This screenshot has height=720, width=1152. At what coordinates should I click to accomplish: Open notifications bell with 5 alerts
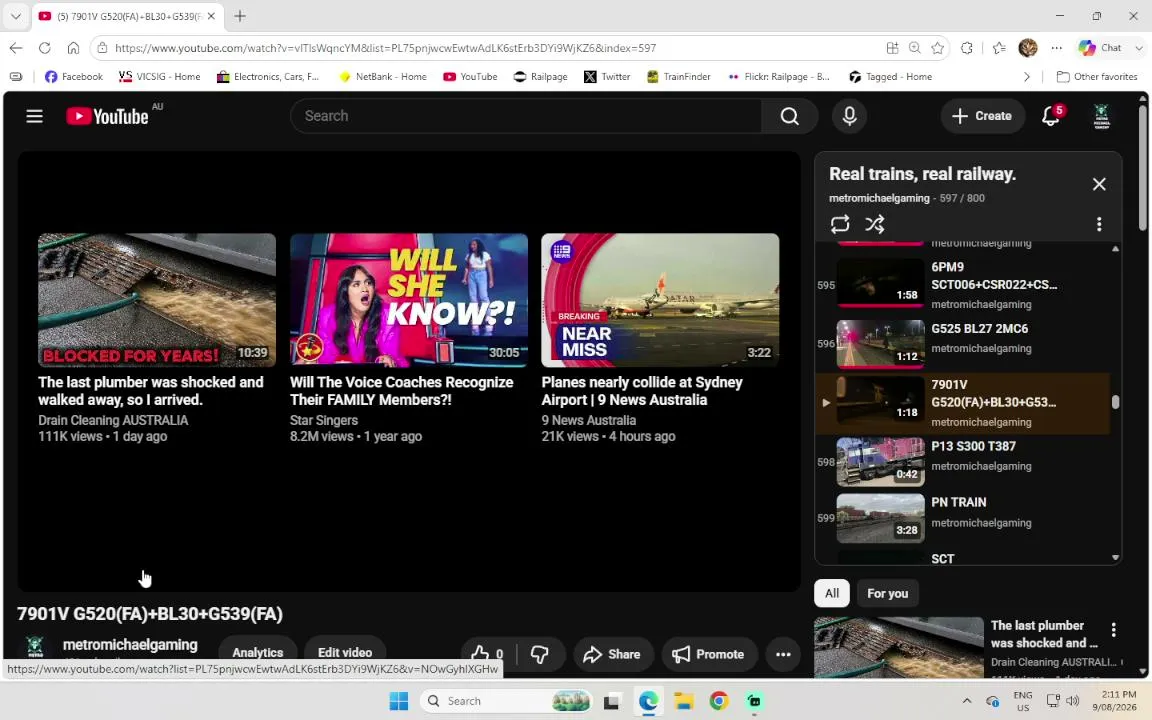1051,116
